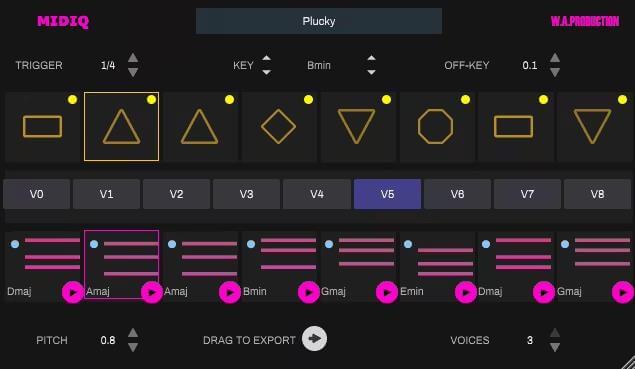Open the W.A. Production logo link
This screenshot has height=369, width=635.
tap(585, 21)
